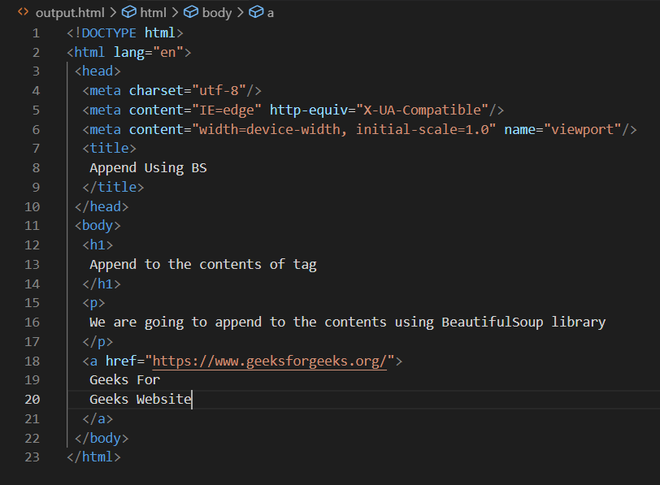Click the opening <h1> tag
This screenshot has width=660, height=485.
click(98, 245)
